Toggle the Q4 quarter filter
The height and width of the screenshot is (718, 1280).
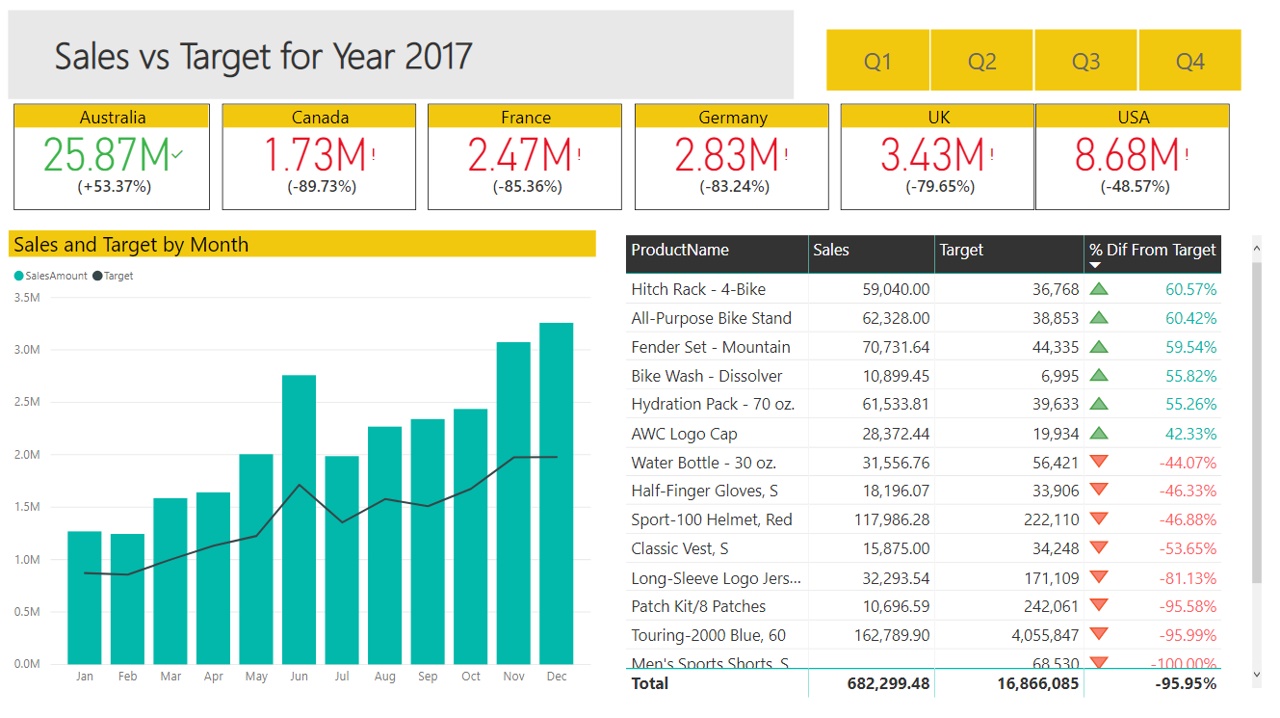pos(1190,61)
